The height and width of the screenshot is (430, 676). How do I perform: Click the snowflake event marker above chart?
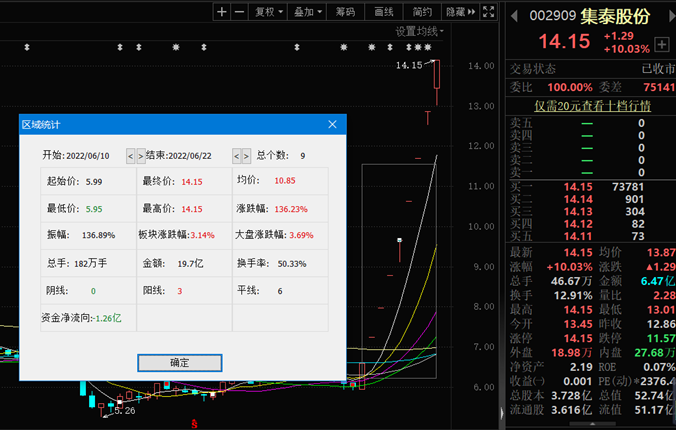(x=343, y=48)
